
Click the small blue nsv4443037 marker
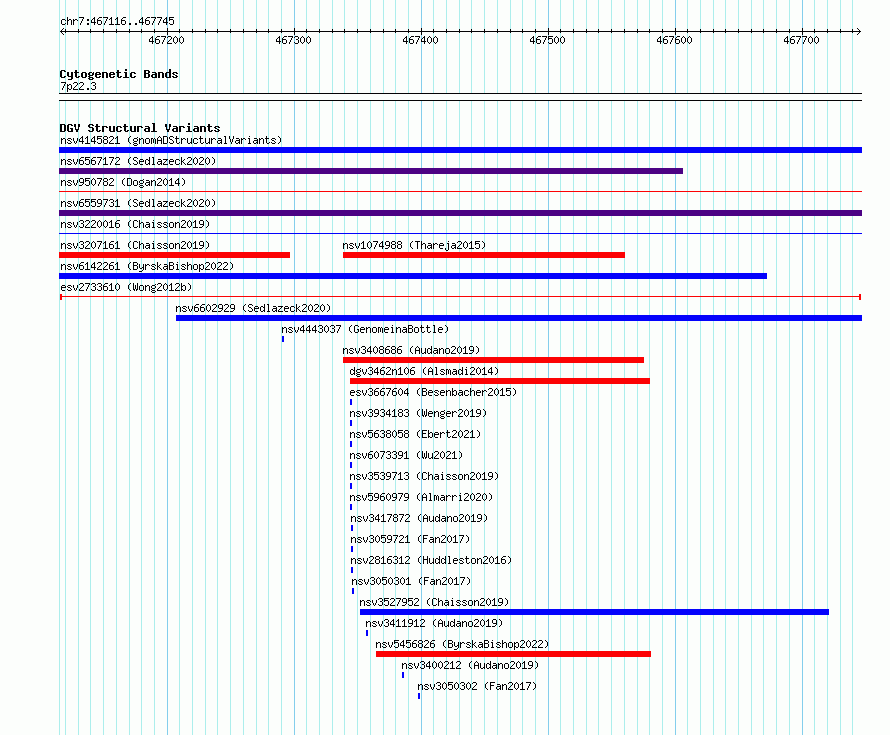[x=283, y=339]
